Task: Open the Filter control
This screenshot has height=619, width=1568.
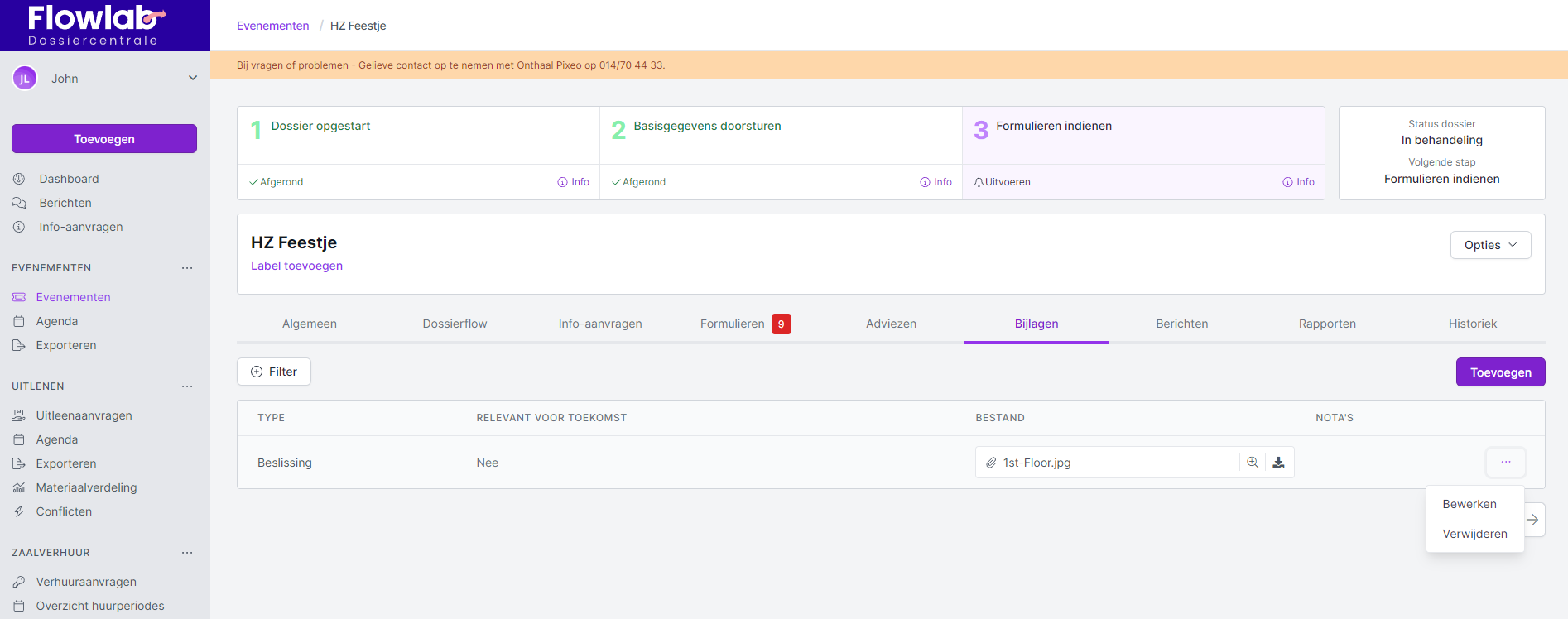Action: coord(274,372)
